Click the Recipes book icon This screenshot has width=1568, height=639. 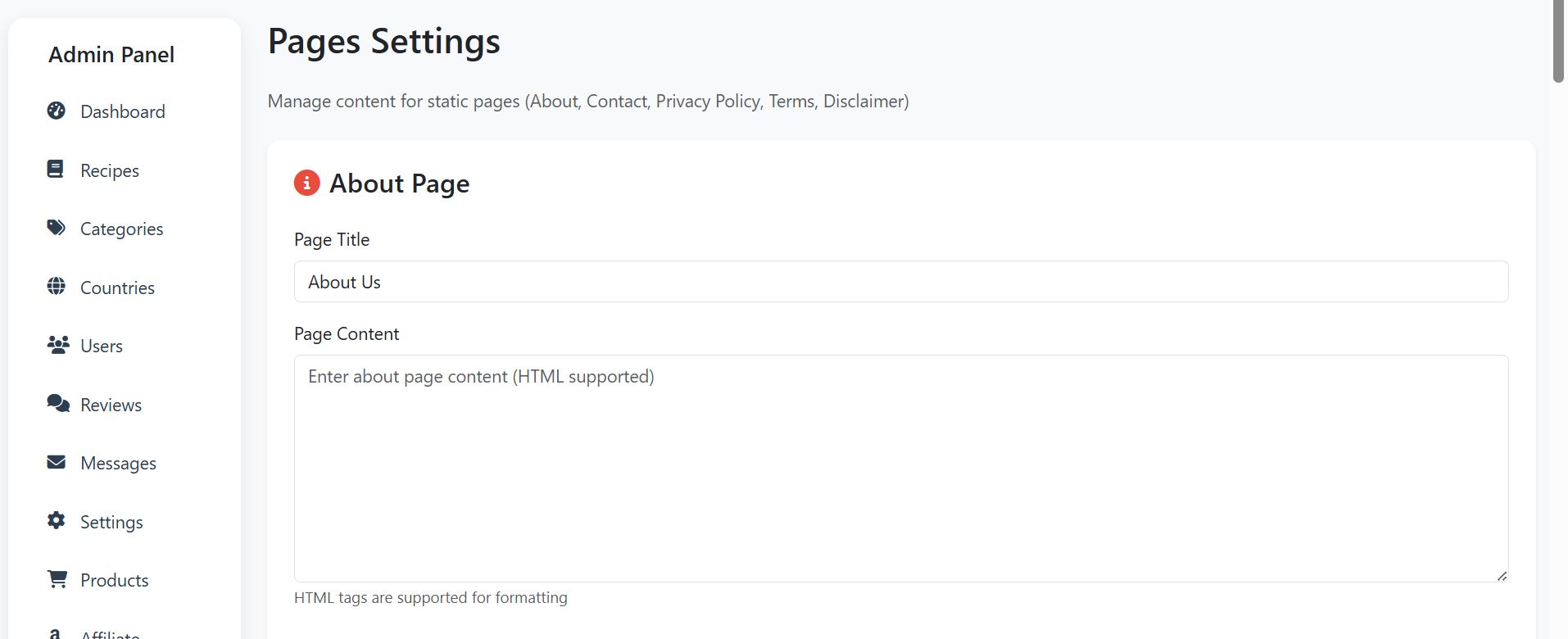55,170
